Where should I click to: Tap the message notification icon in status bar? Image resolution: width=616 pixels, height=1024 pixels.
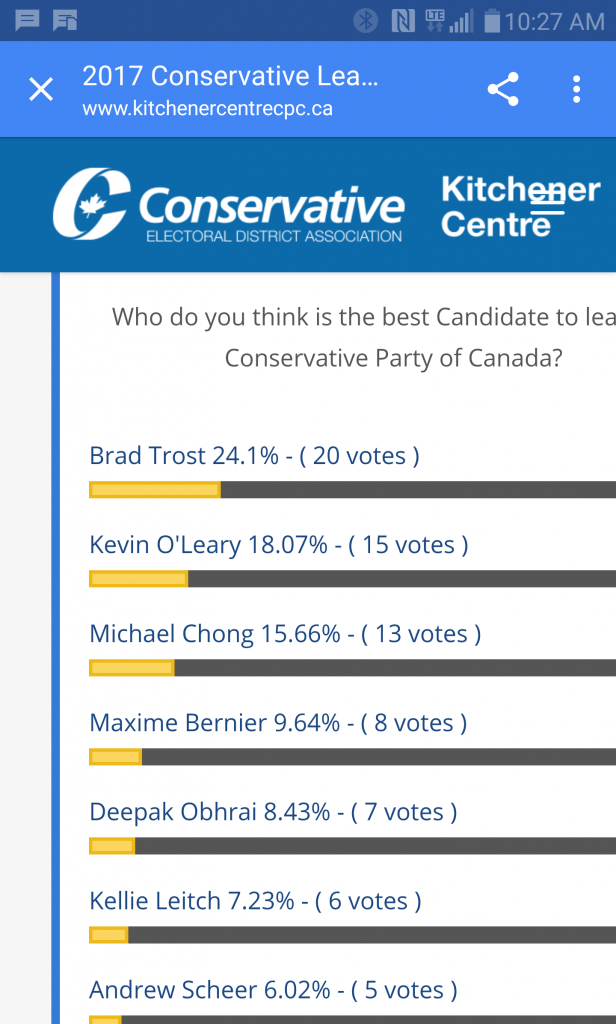27,19
